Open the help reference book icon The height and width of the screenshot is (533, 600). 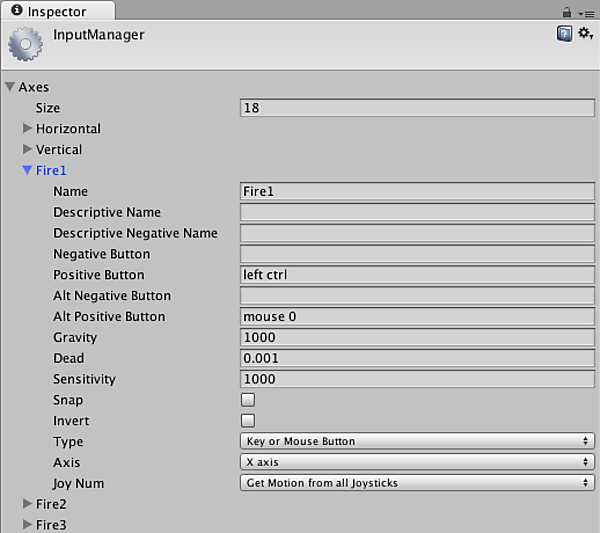tap(564, 34)
